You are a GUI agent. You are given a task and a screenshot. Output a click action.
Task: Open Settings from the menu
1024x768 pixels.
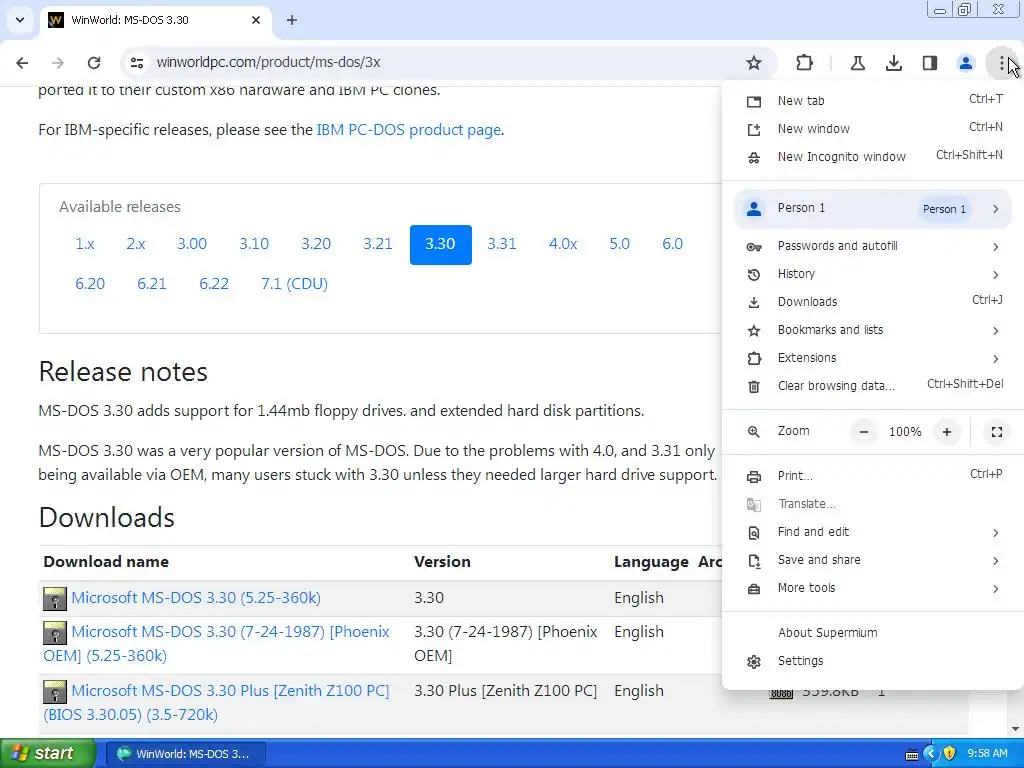coord(872,661)
